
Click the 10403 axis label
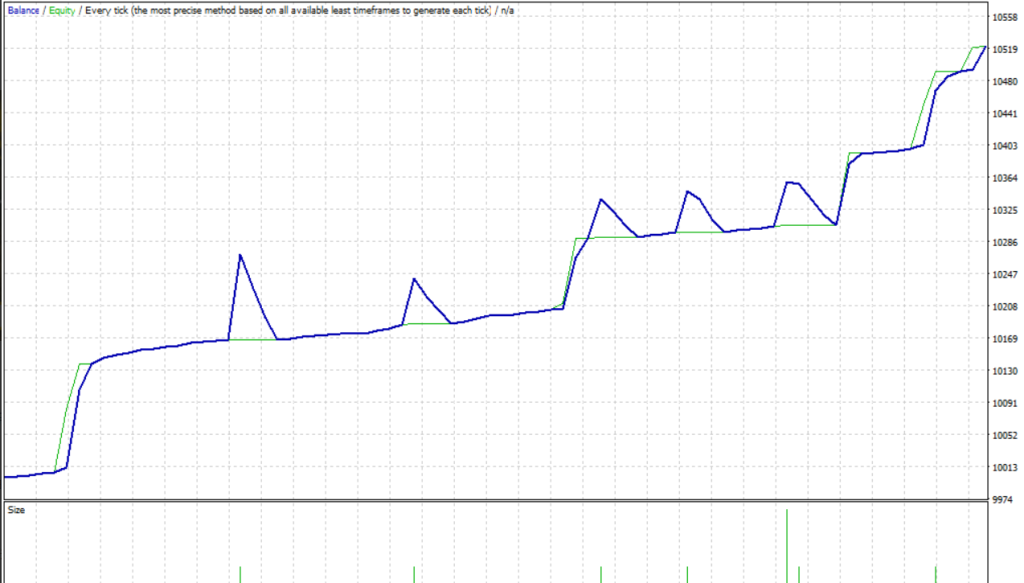coord(1005,147)
